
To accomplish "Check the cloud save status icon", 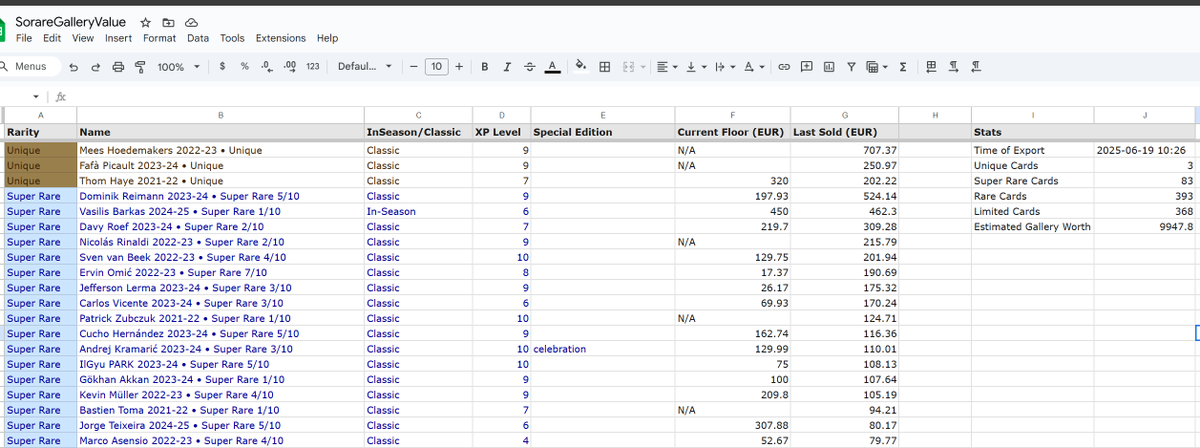I will tap(191, 21).
